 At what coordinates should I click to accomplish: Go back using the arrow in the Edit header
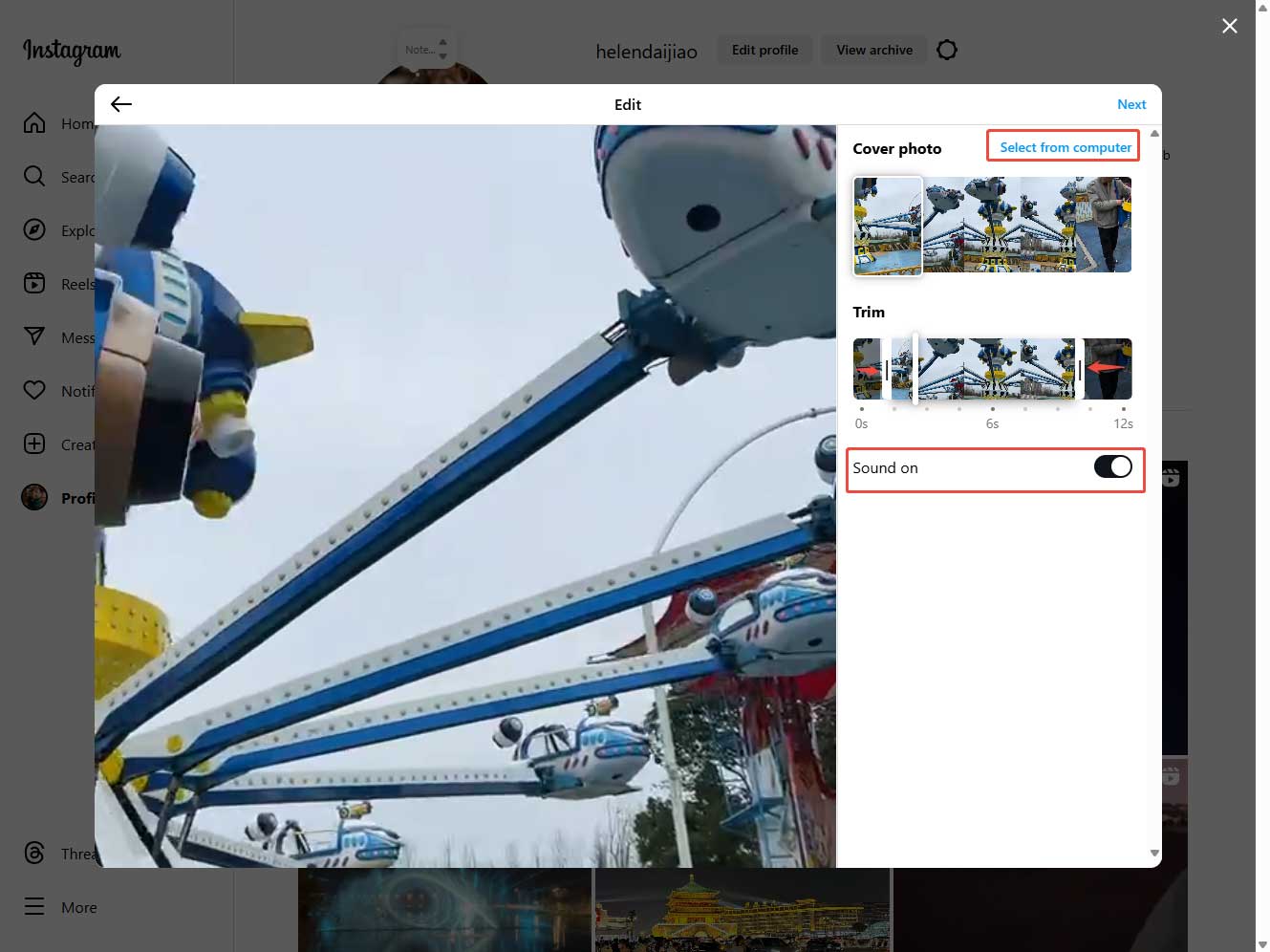(120, 104)
